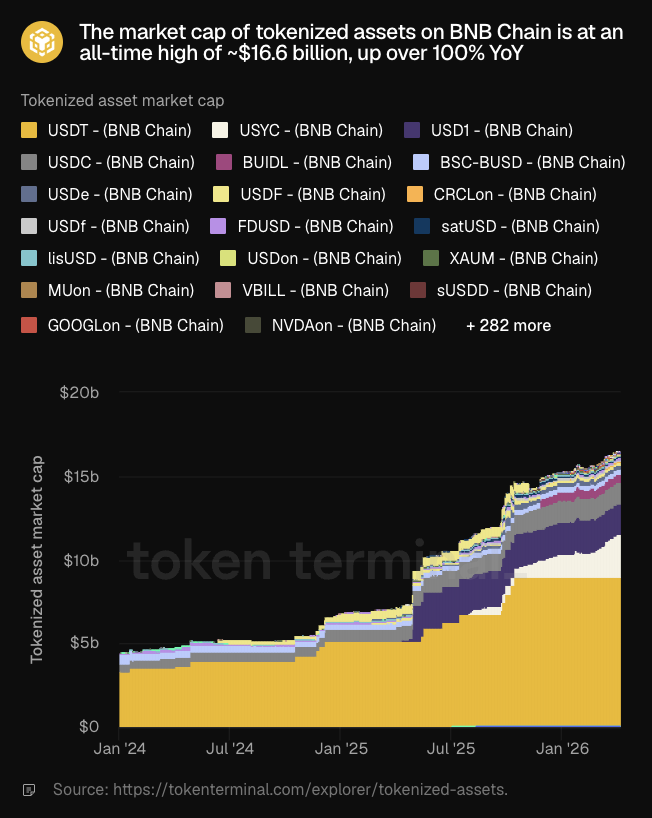The width and height of the screenshot is (652, 818).
Task: Click the chart title heading text
Action: tap(351, 43)
